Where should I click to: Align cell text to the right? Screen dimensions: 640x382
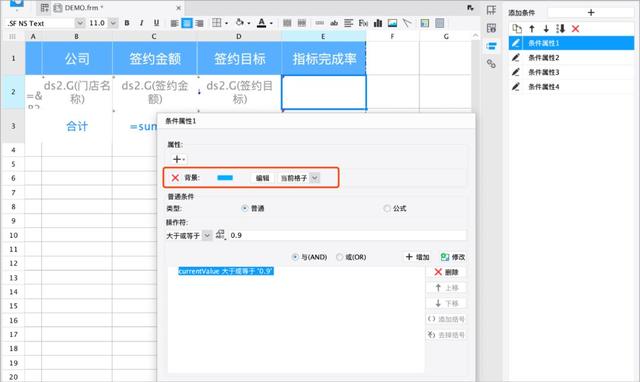coord(199,23)
